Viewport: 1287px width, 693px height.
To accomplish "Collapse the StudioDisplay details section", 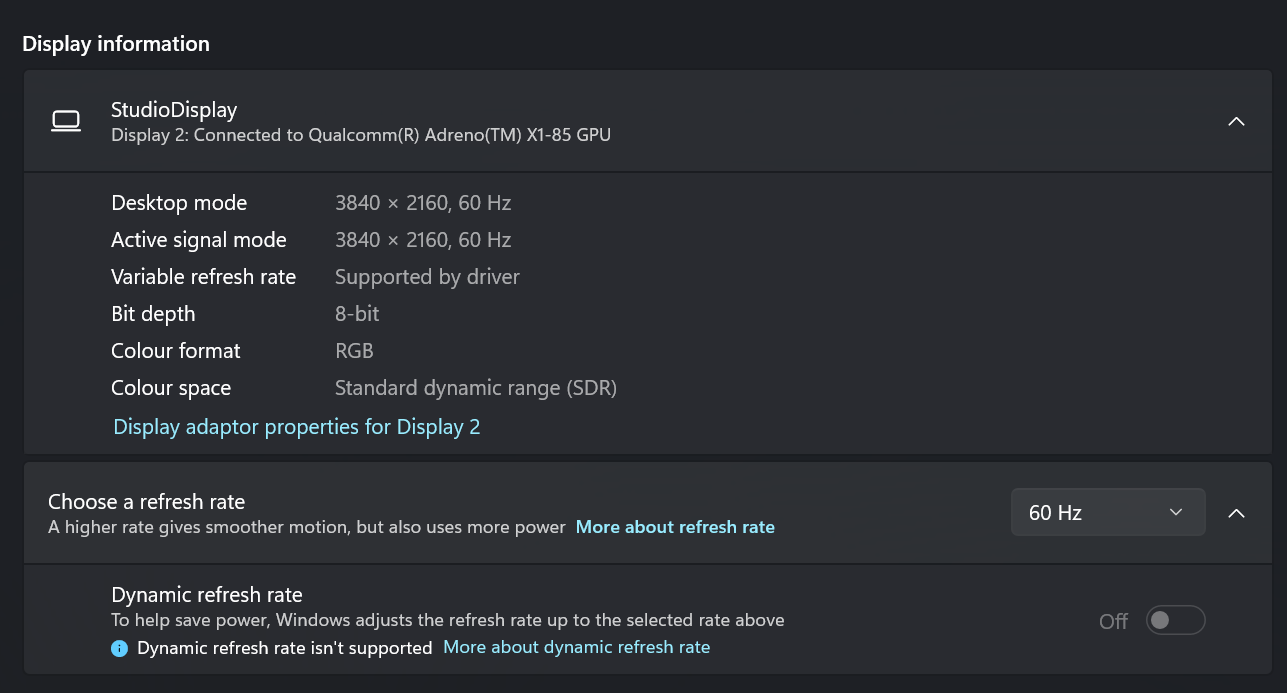I will click(1236, 121).
